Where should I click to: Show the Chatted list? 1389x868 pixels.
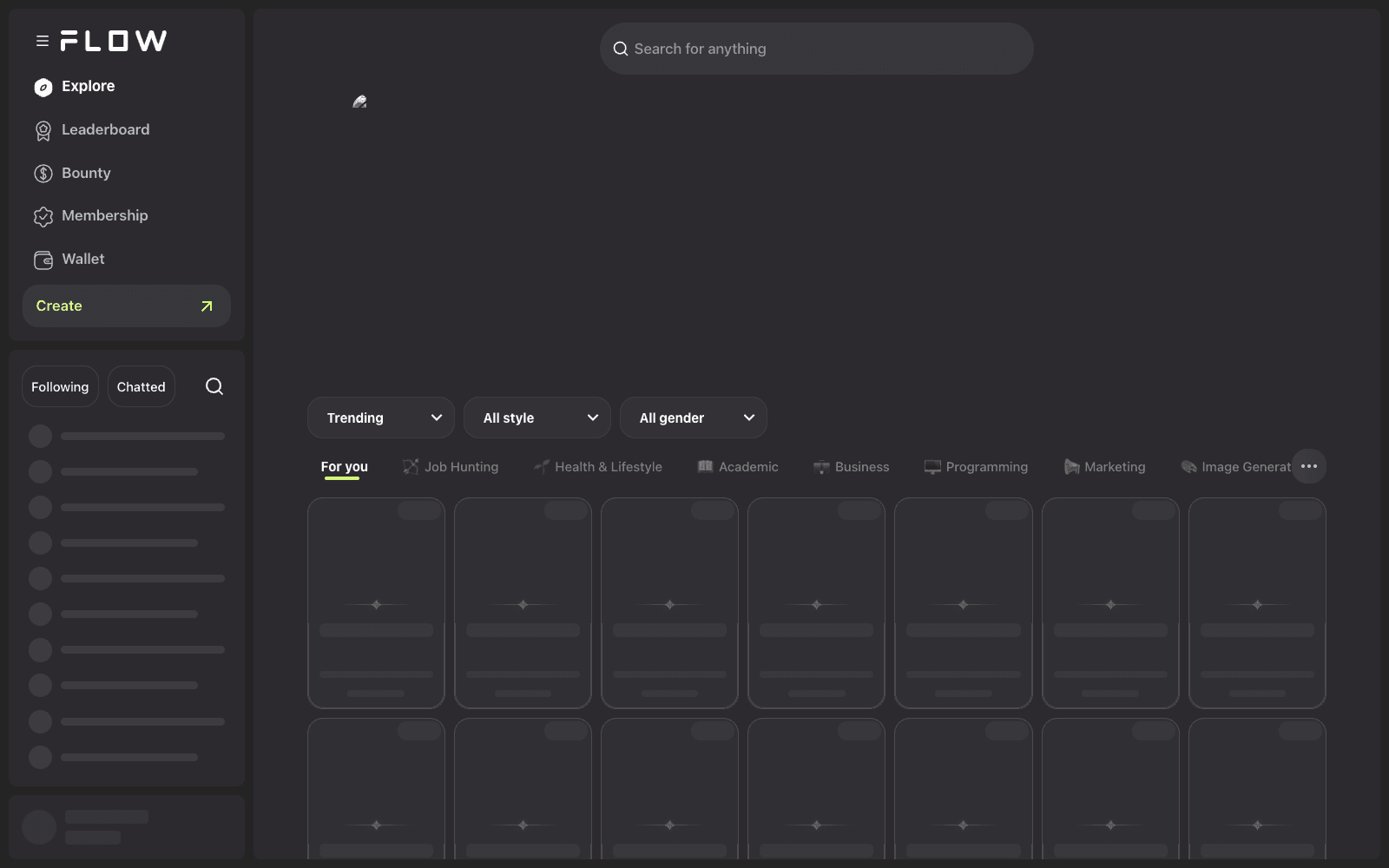(142, 387)
